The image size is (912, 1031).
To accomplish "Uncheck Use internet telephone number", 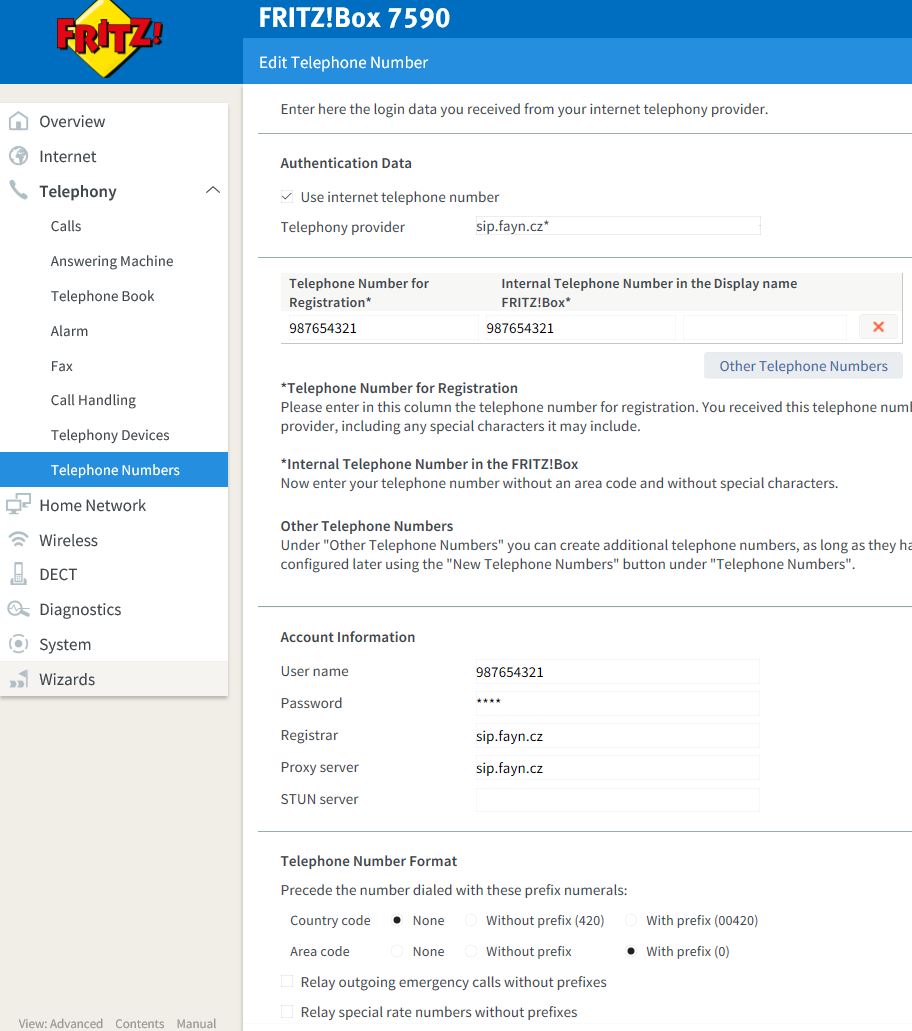I will [287, 197].
